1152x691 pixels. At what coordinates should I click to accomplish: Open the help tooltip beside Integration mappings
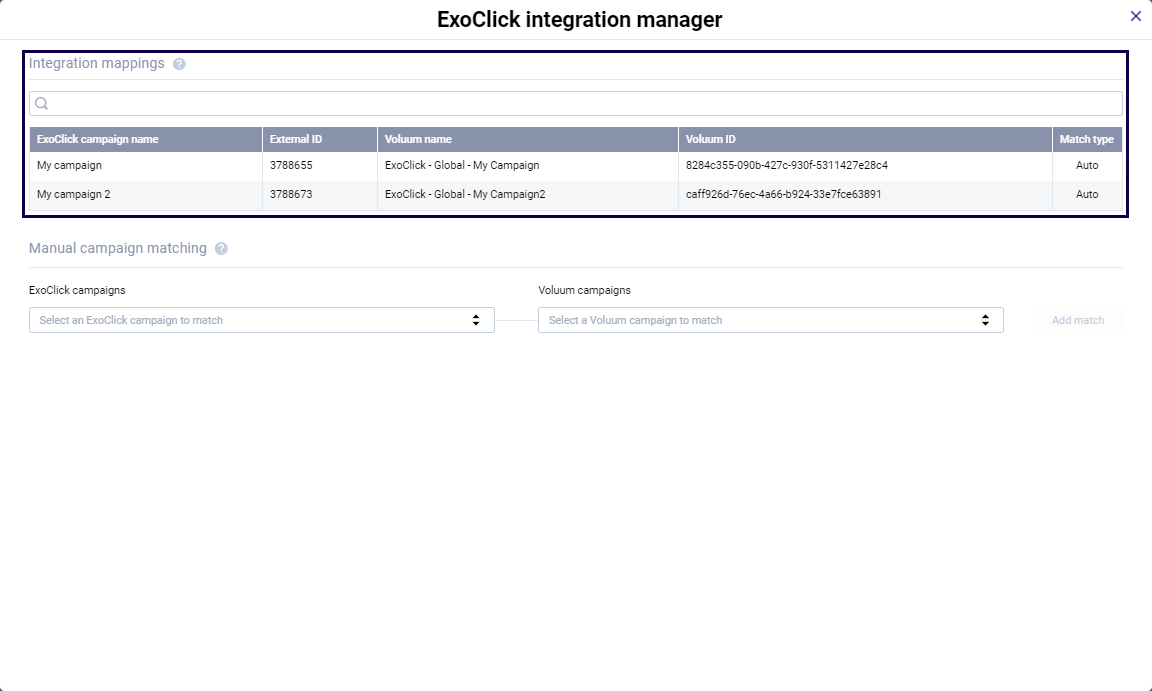[180, 63]
